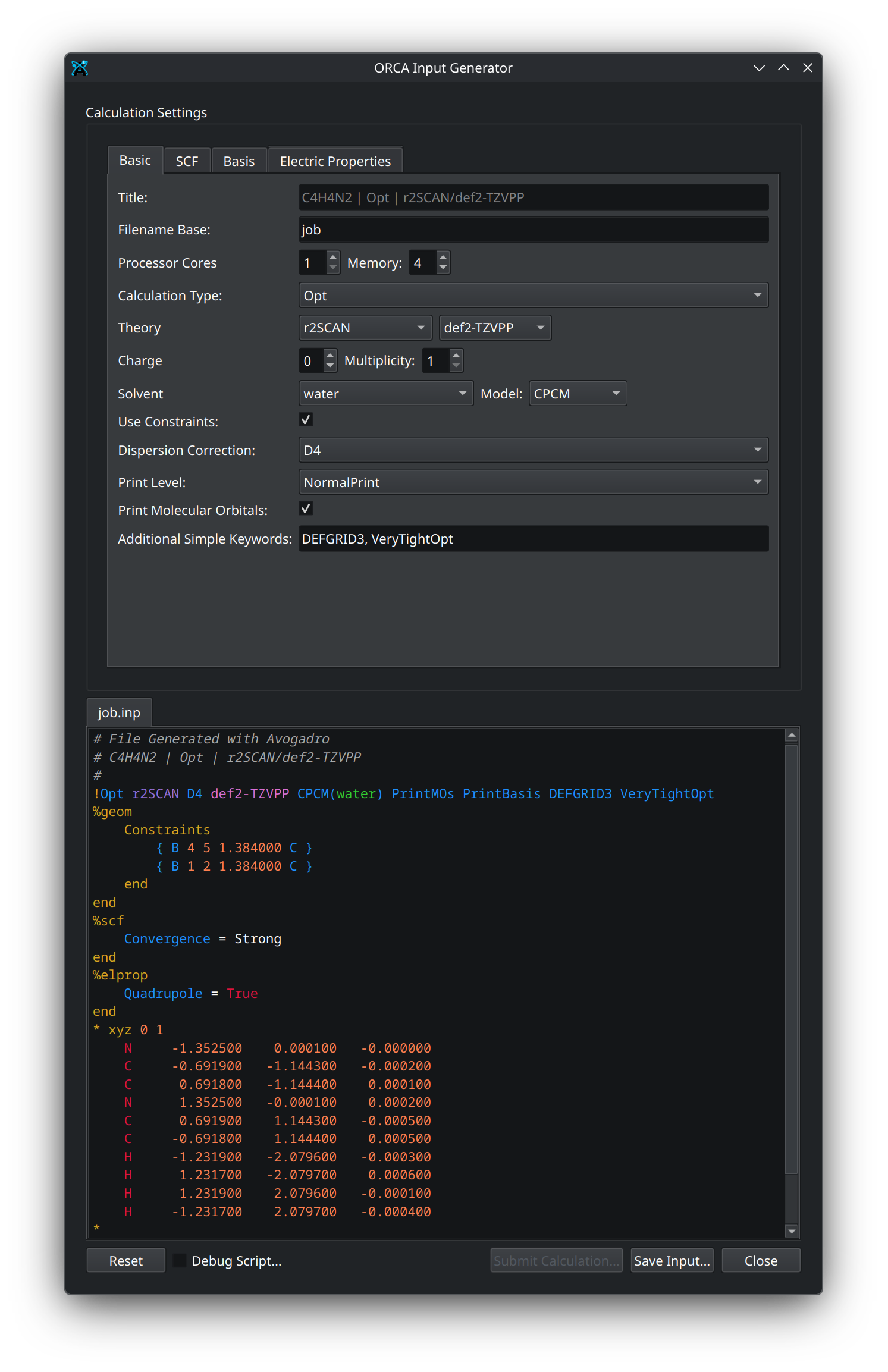Increase Memory value with up arrow

click(x=443, y=257)
